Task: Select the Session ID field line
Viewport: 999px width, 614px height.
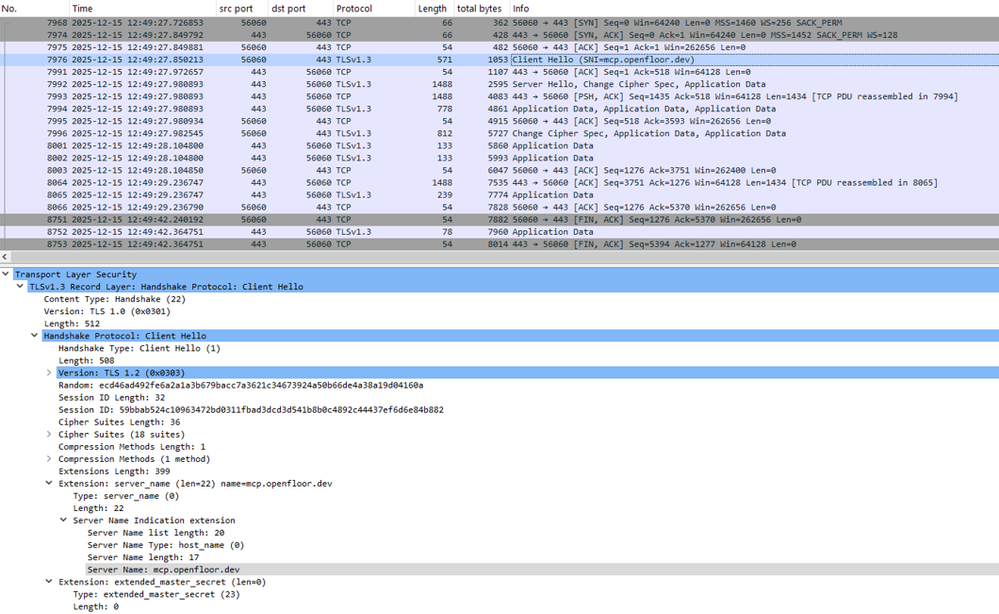Action: 250,409
